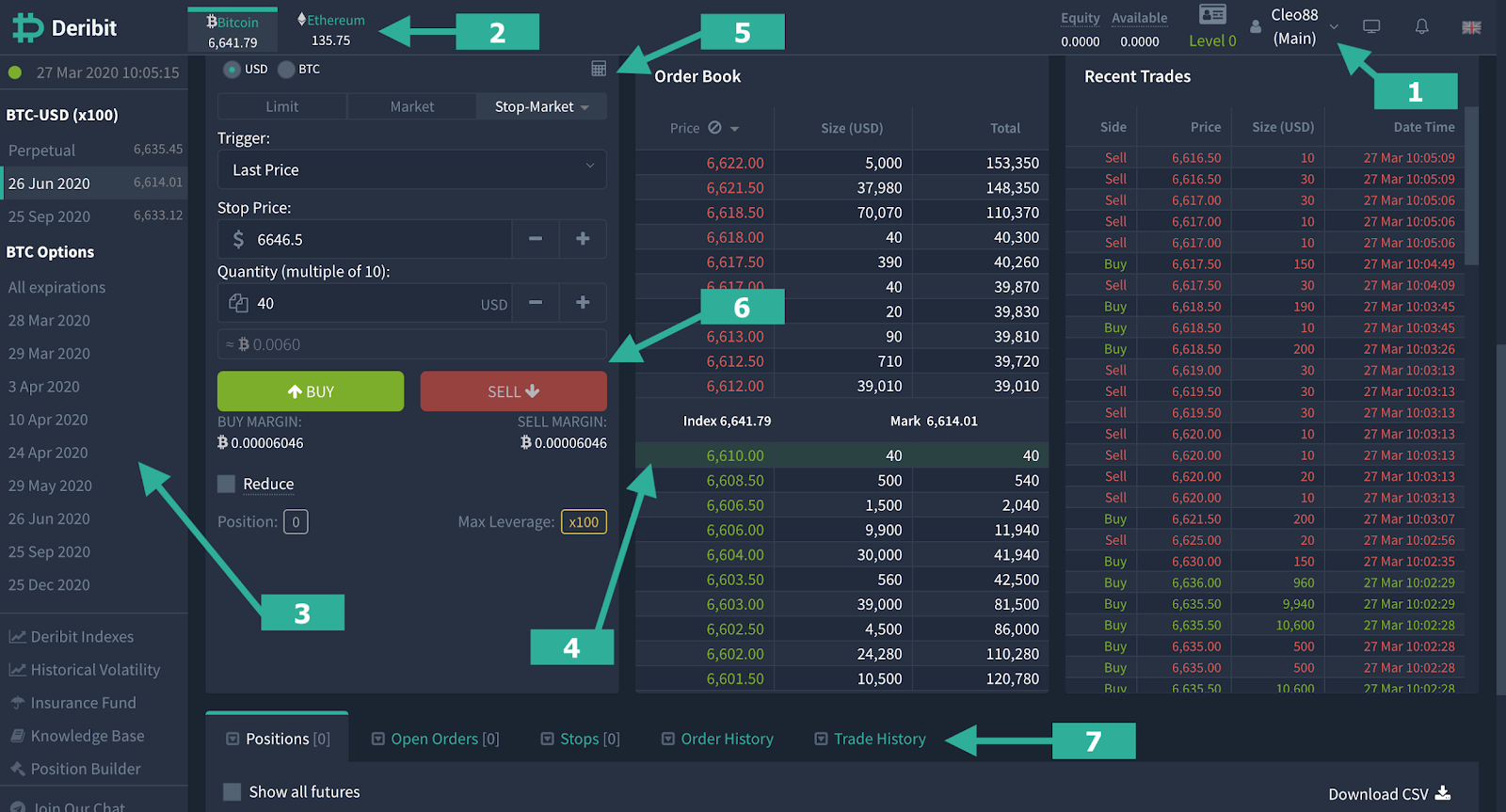Click the Download CSV text link

pos(1378,794)
